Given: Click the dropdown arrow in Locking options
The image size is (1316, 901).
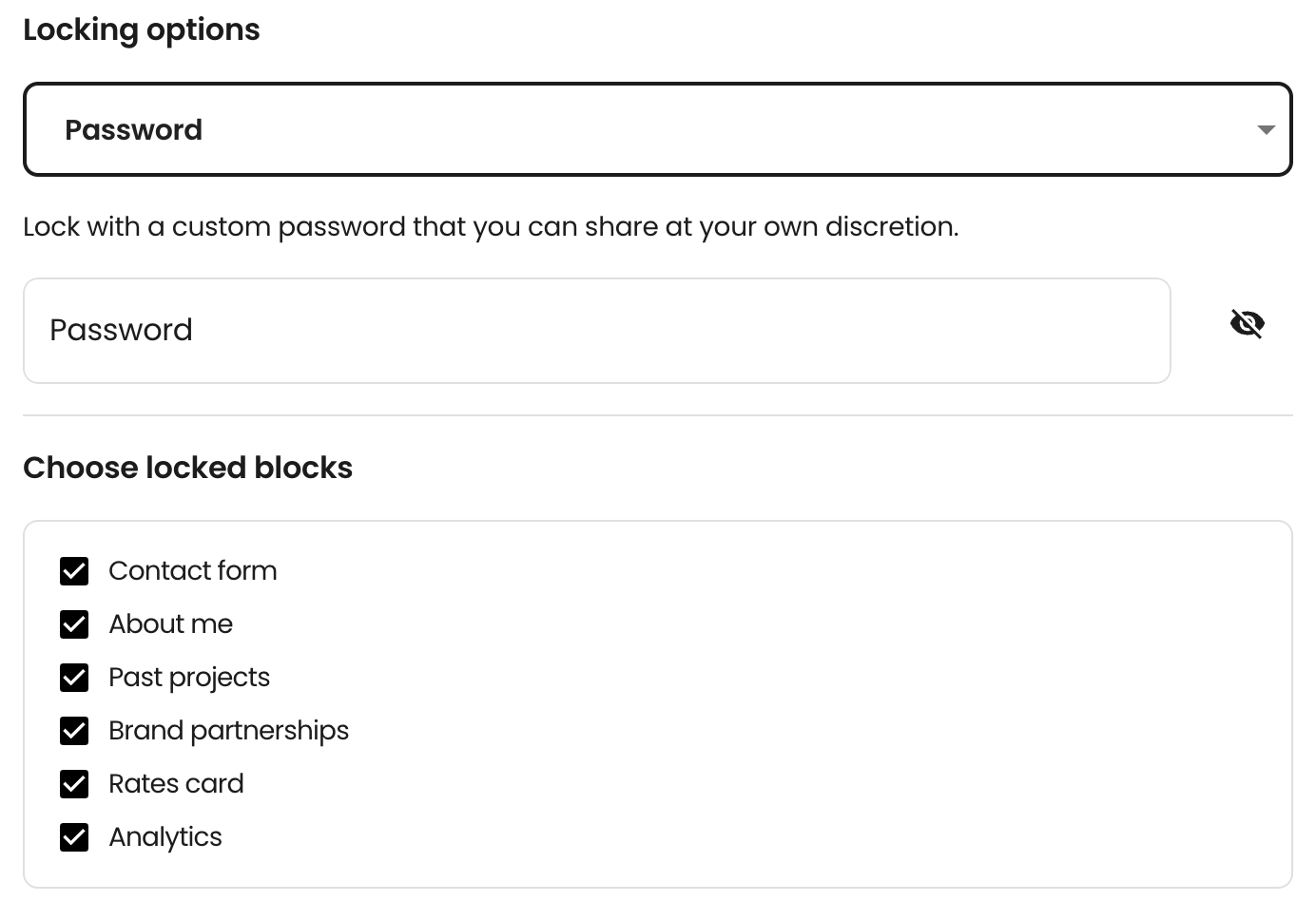Looking at the screenshot, I should 1266,129.
